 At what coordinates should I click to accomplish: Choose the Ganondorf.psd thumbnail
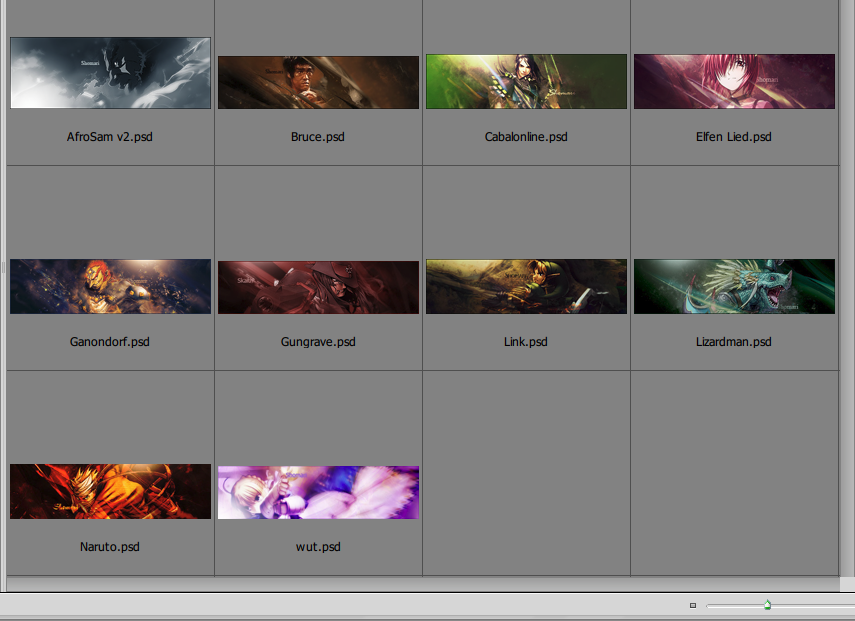(x=110, y=286)
